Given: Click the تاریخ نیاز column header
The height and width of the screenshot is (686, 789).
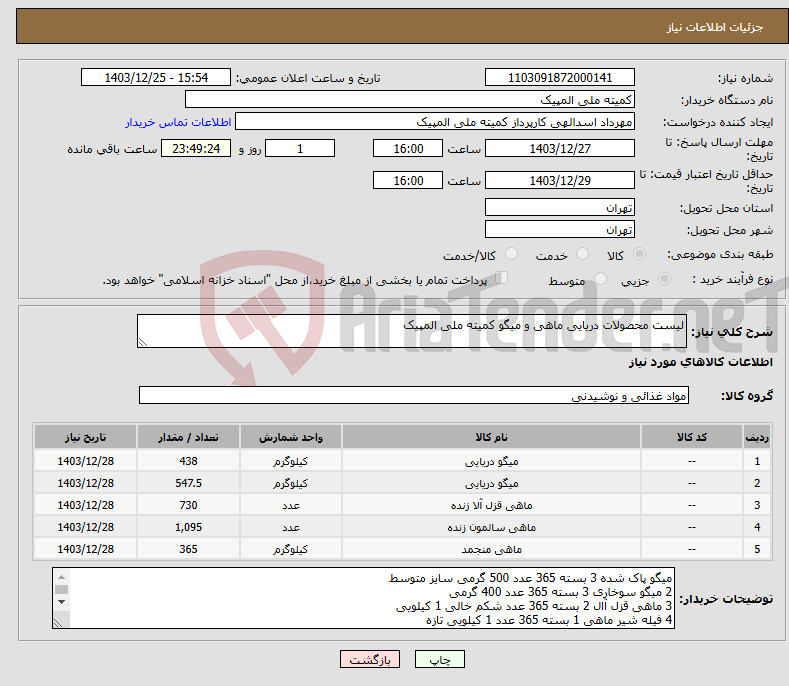Looking at the screenshot, I should click(86, 437).
